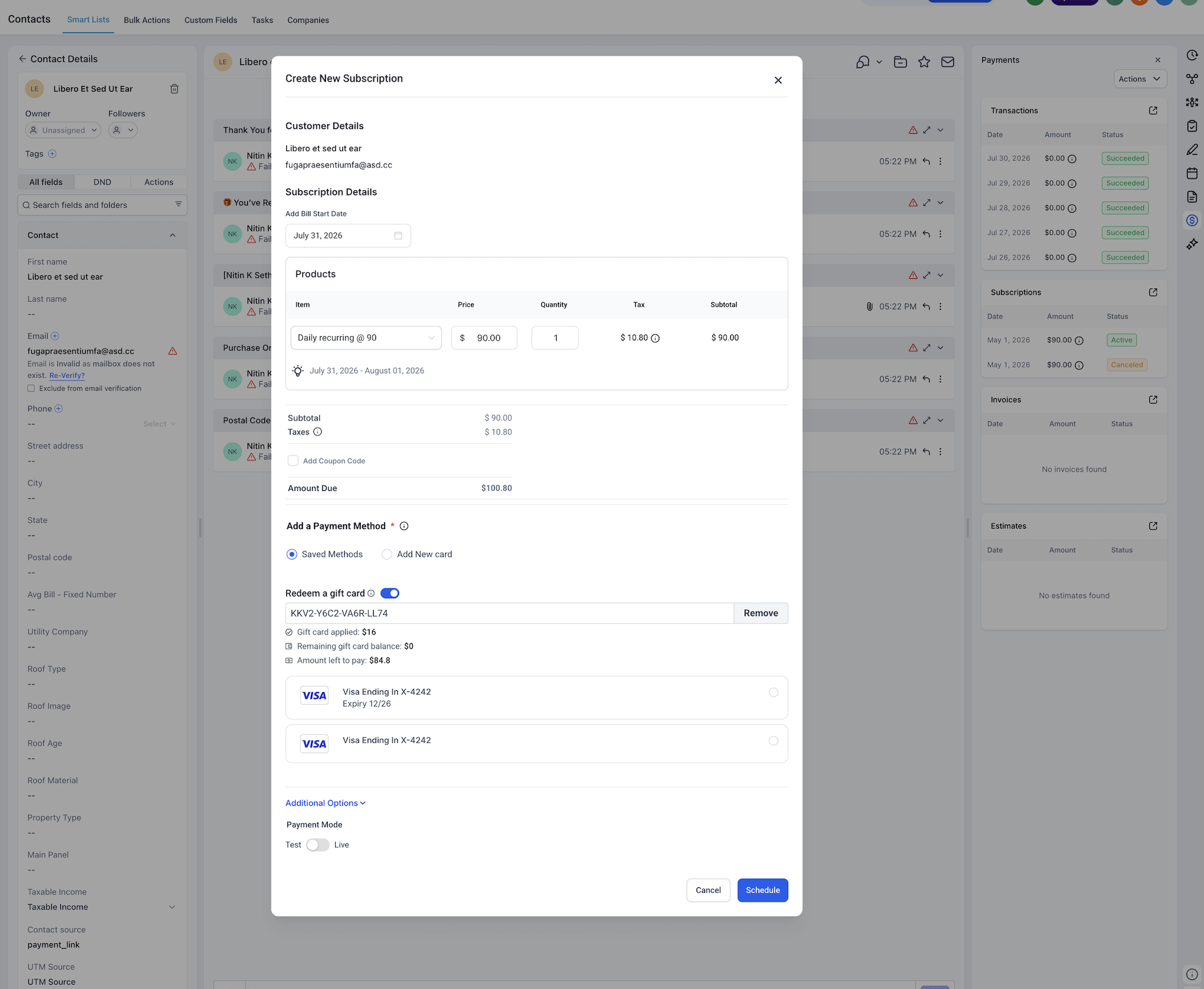
Task: Click the email invalid warning triangle
Action: [x=172, y=351]
